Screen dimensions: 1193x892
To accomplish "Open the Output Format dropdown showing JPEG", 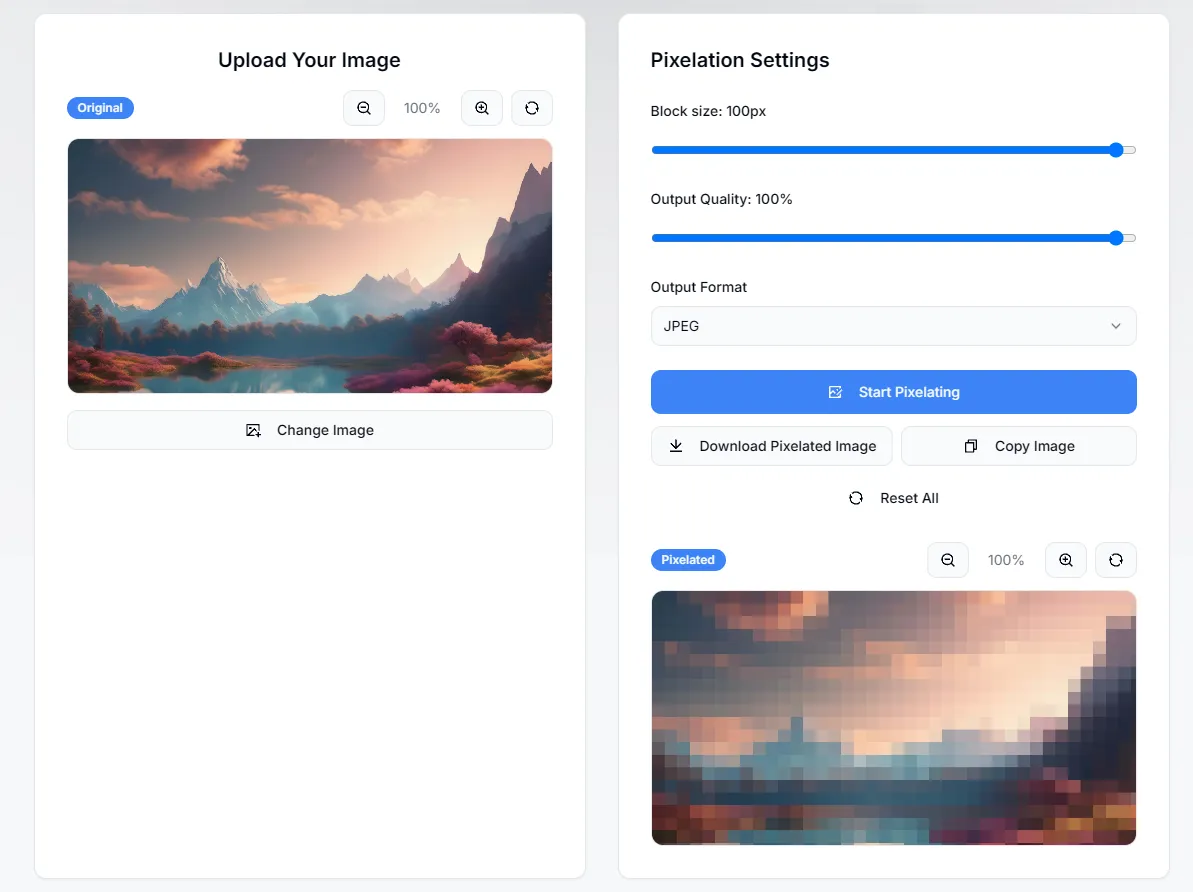I will point(894,326).
